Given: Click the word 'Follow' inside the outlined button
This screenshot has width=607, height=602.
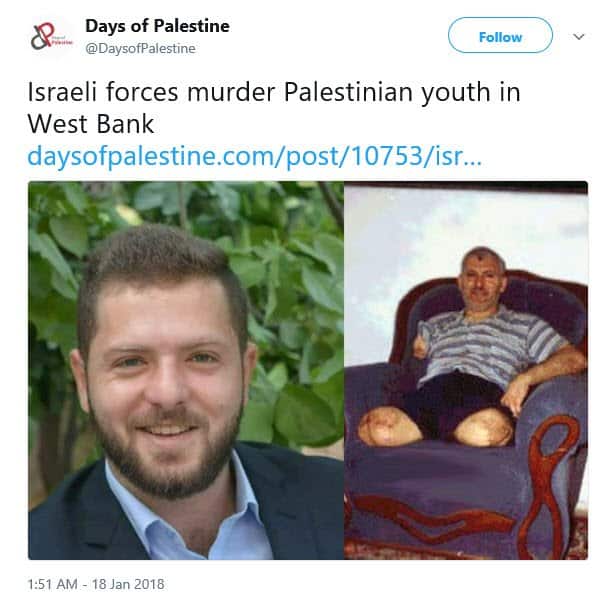Looking at the screenshot, I should tap(500, 37).
